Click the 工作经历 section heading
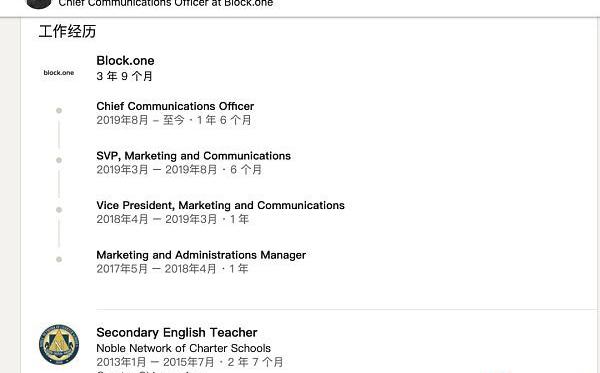The height and width of the screenshot is (373, 600). (x=67, y=31)
